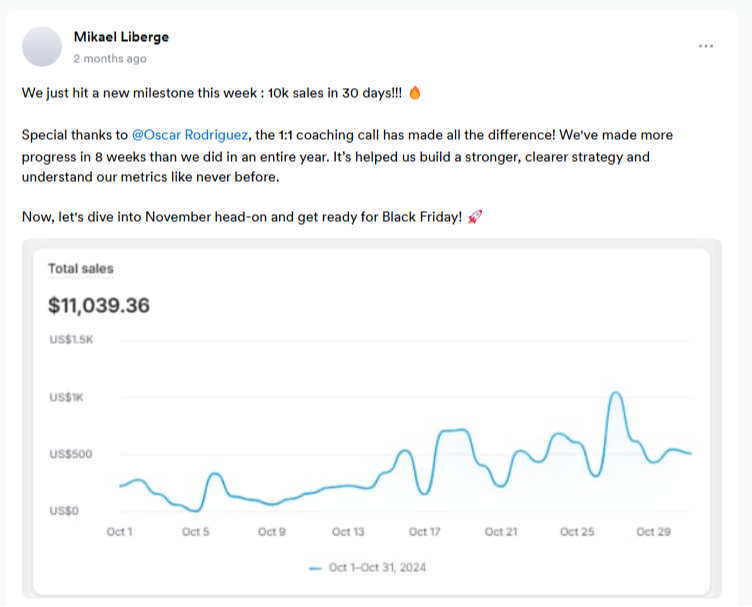Image resolution: width=752 pixels, height=607 pixels.
Task: Click the Oct 25 x-axis label
Action: tap(577, 532)
